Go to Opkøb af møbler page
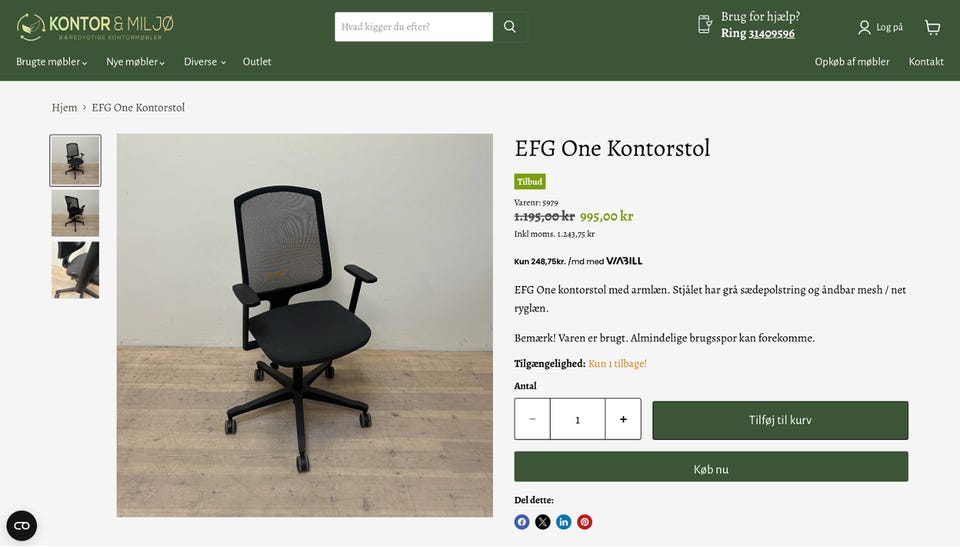This screenshot has width=960, height=547. point(852,62)
